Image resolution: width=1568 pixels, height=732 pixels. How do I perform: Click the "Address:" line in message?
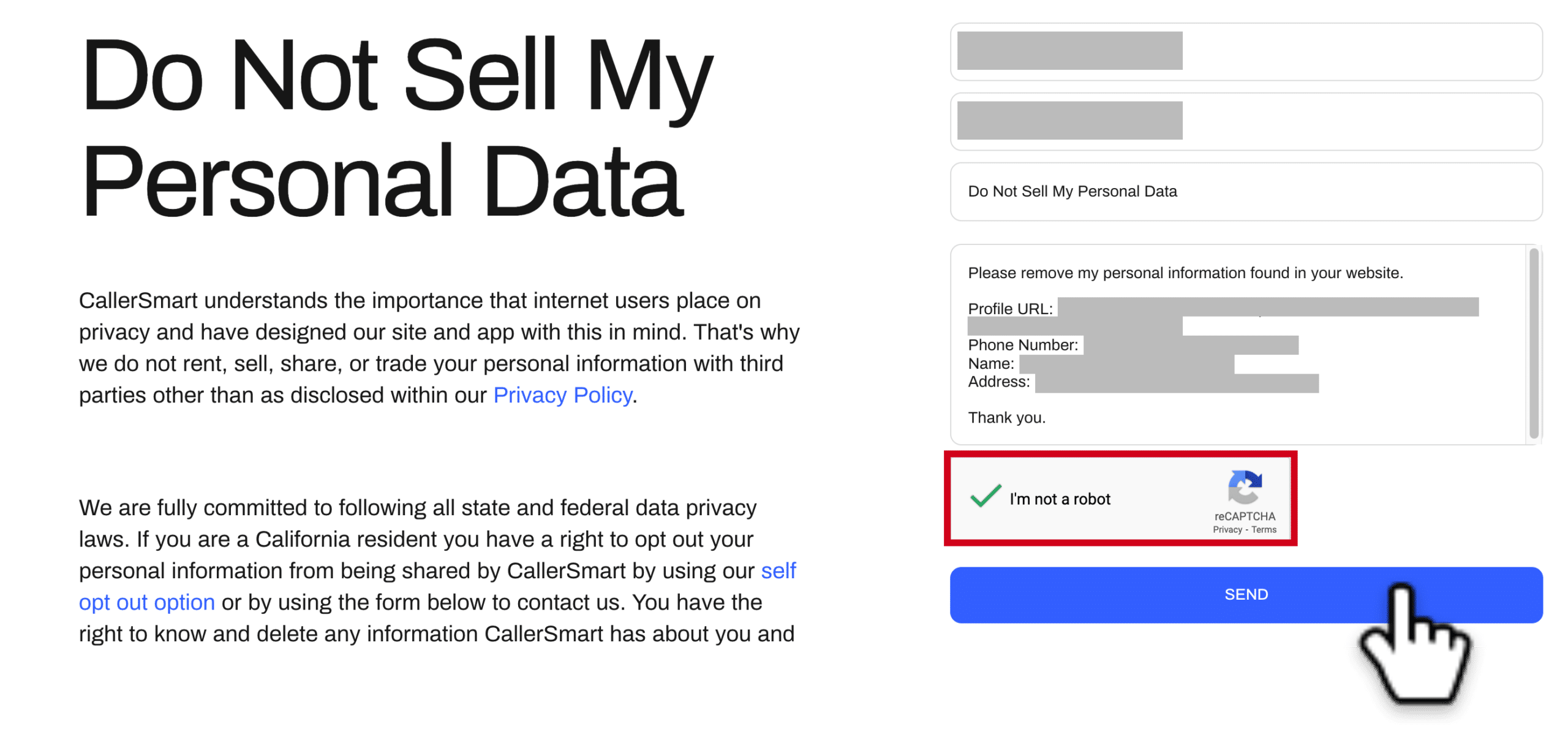click(998, 382)
